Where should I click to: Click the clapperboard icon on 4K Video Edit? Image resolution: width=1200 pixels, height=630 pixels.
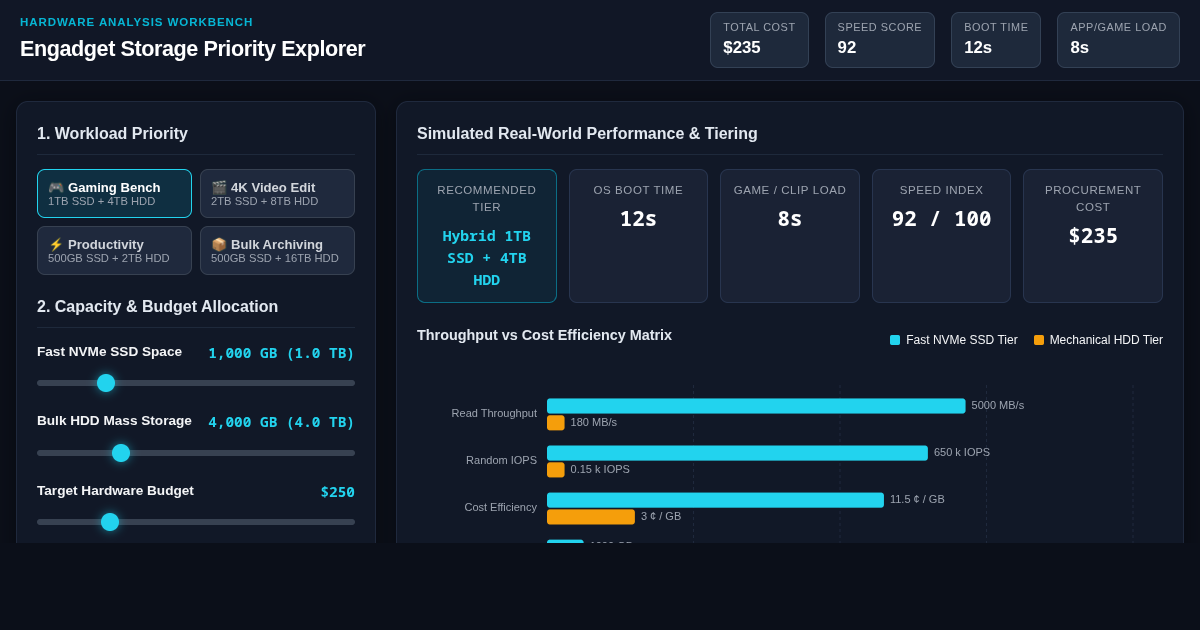219,187
